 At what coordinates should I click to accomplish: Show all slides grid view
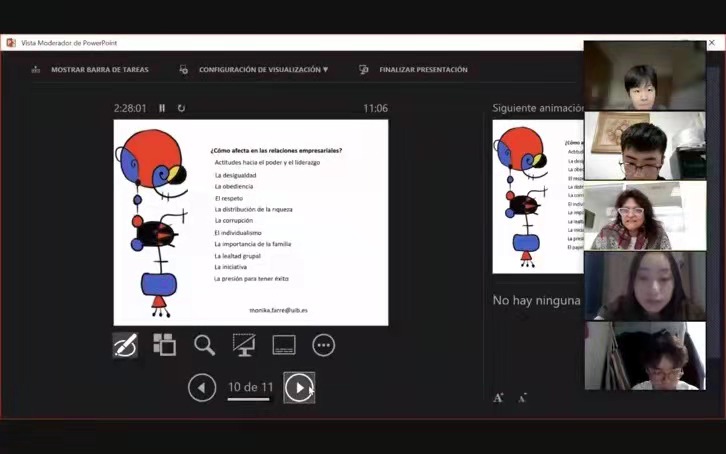pos(164,345)
